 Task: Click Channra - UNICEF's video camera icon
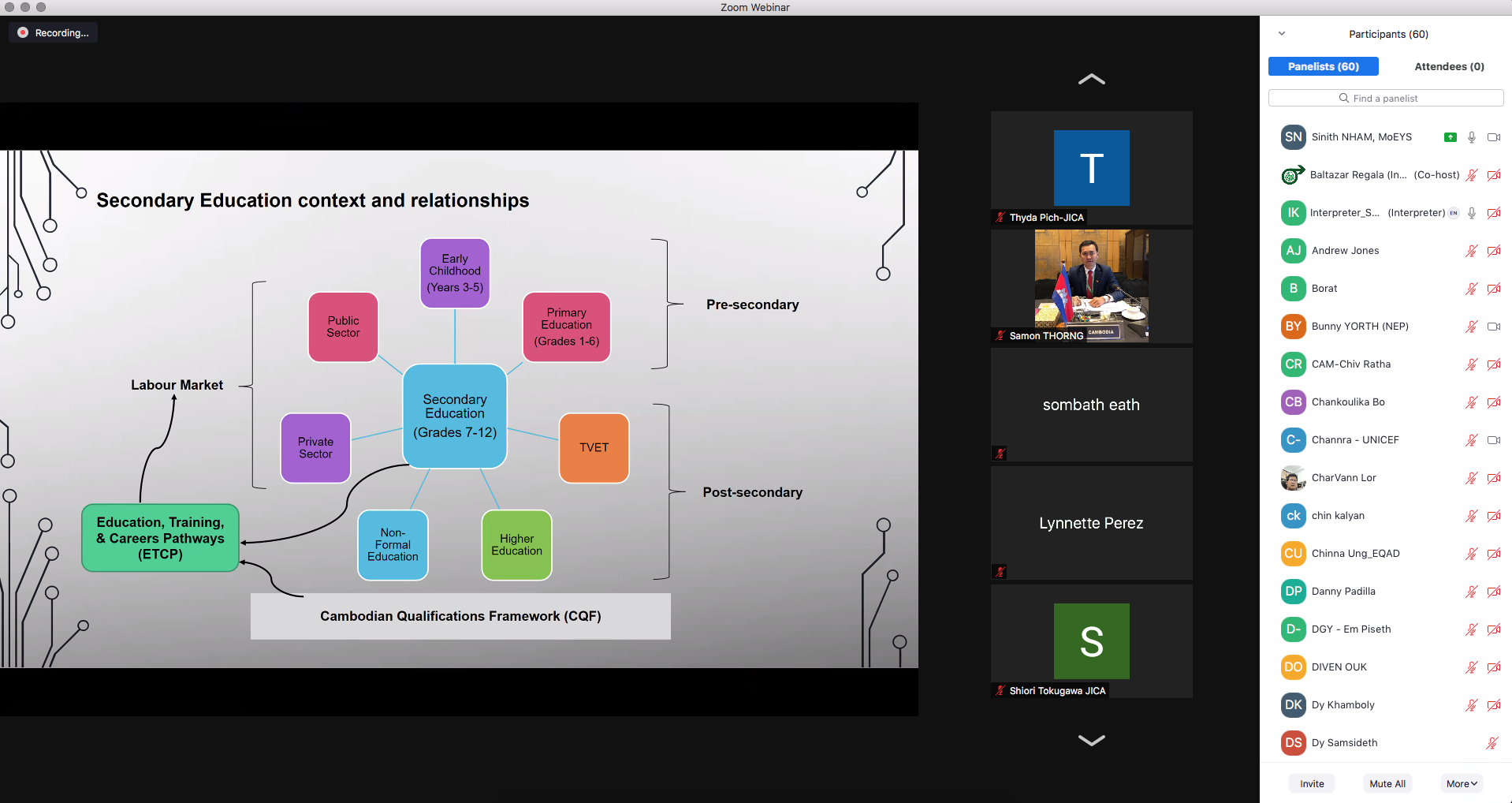pyautogui.click(x=1493, y=440)
